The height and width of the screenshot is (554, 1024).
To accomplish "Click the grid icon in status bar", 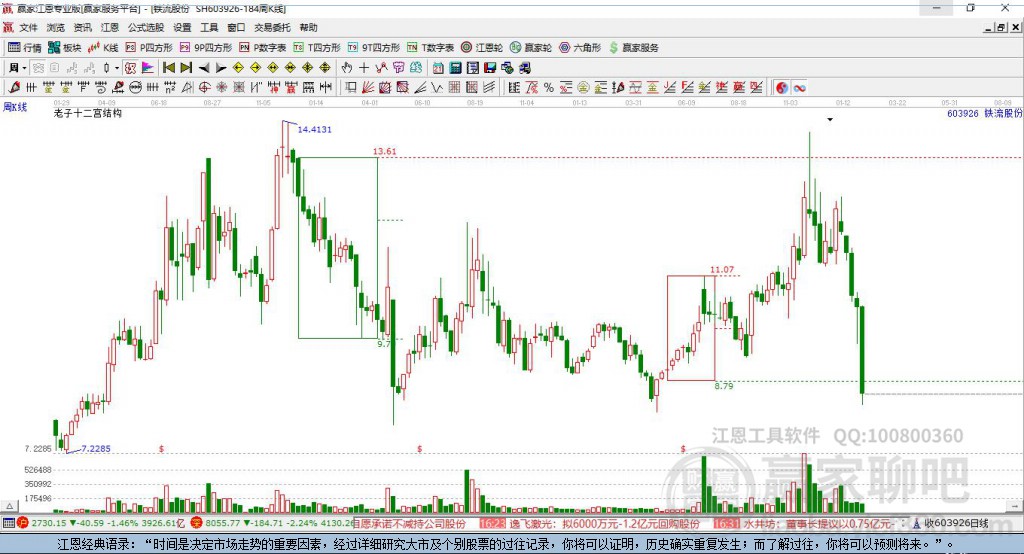I will click(8, 523).
